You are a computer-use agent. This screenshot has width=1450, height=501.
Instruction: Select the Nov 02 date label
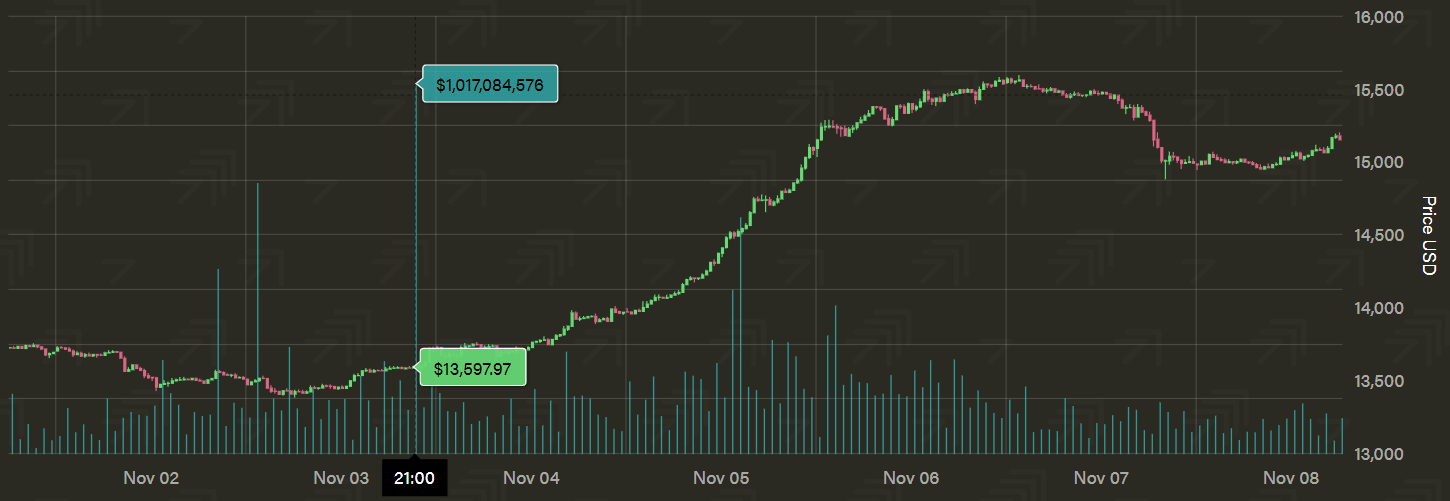coord(151,478)
